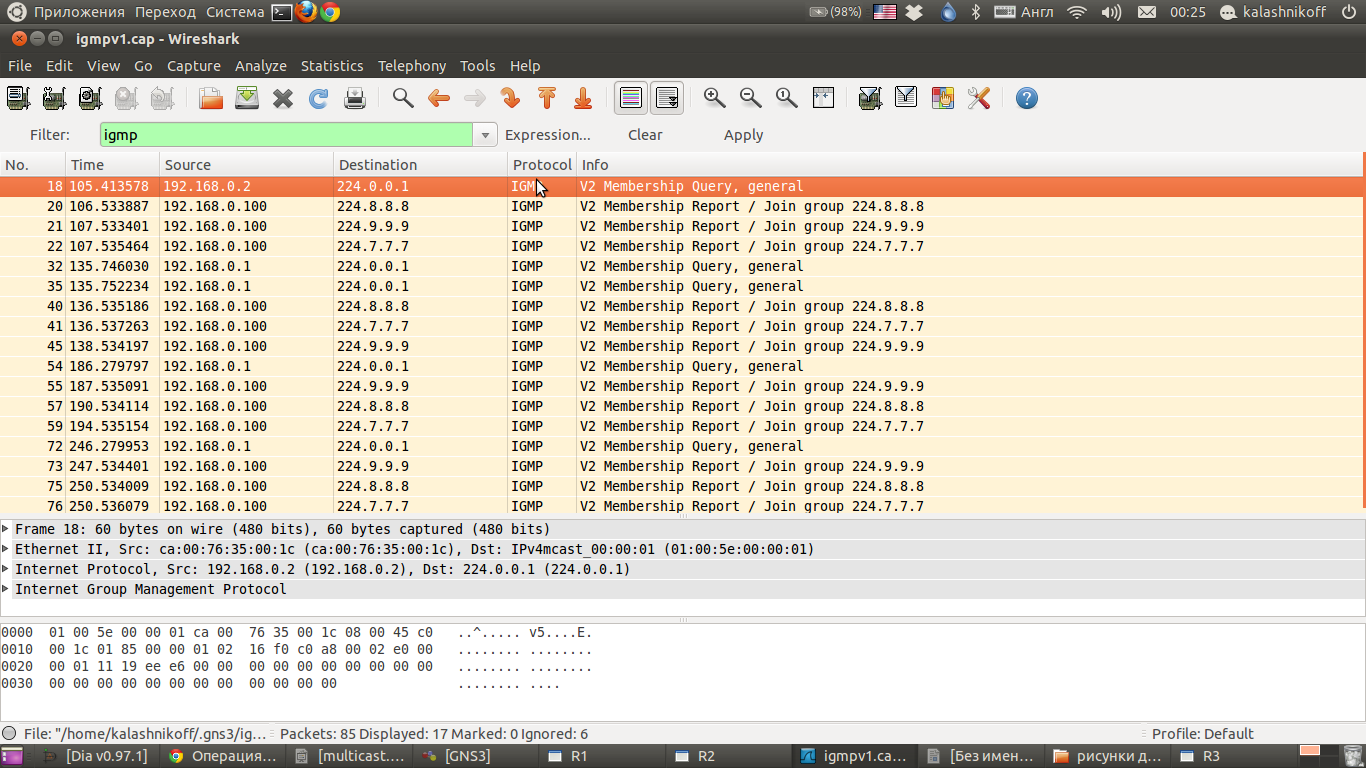1366x768 pixels.
Task: Click the Zoom in icon
Action: pyautogui.click(x=714, y=98)
